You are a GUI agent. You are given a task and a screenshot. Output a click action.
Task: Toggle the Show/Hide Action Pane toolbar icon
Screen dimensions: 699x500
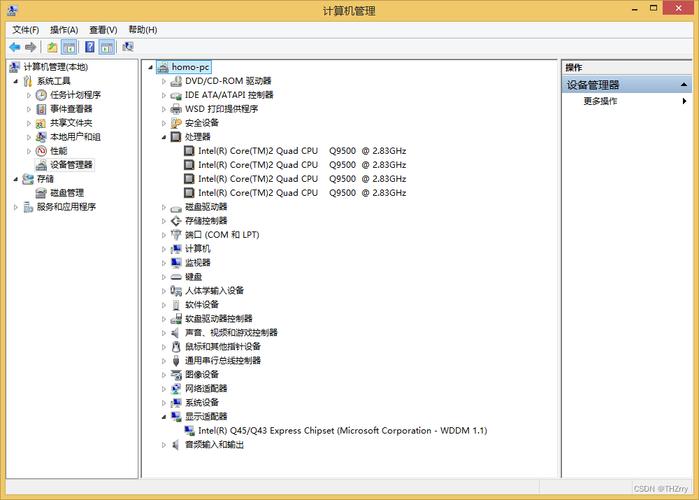click(x=107, y=47)
